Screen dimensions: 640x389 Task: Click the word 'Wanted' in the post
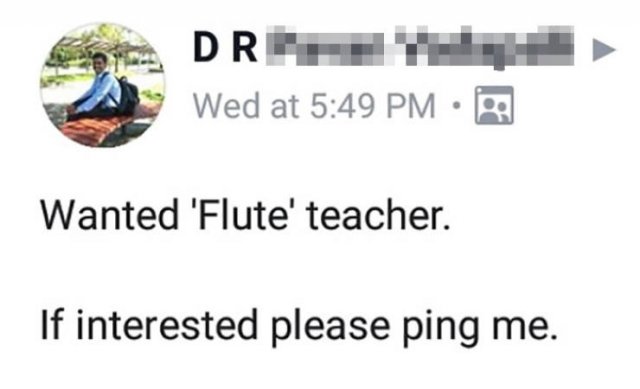pos(110,215)
